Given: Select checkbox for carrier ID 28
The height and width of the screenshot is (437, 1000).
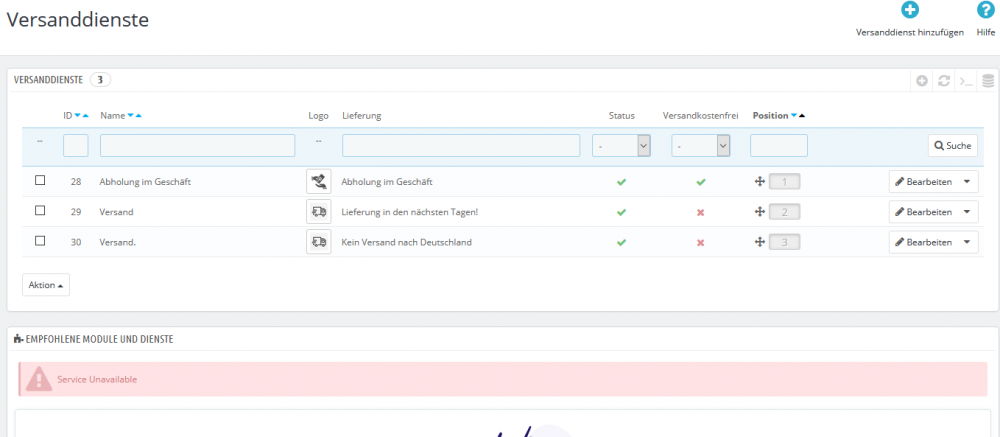Looking at the screenshot, I should pyautogui.click(x=40, y=181).
